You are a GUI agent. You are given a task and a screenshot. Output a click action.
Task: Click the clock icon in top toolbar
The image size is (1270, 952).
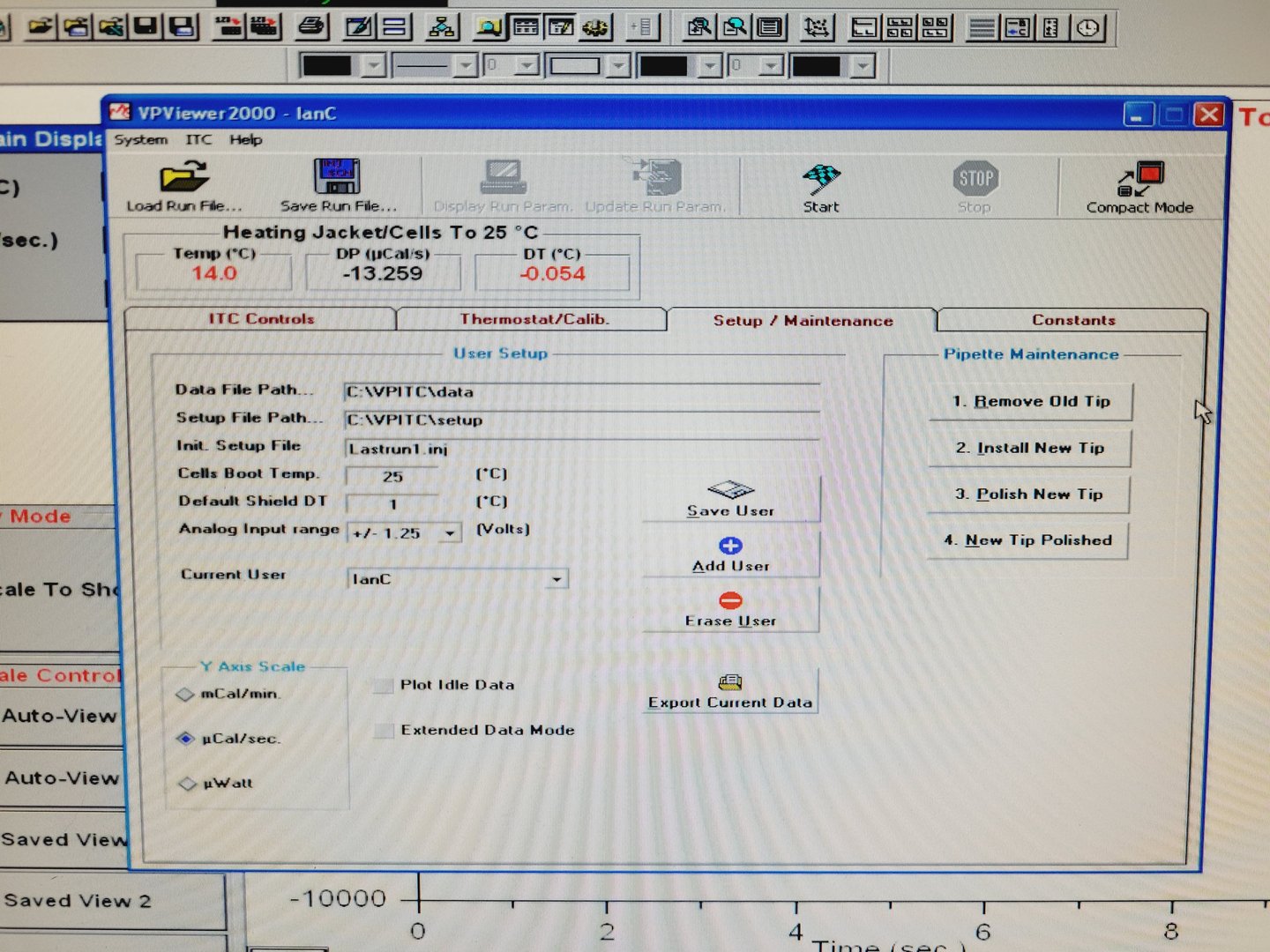1088,28
